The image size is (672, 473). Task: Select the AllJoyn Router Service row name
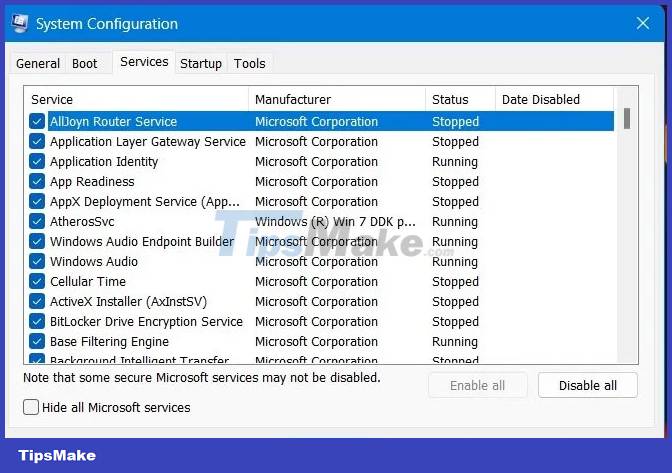pyautogui.click(x=114, y=122)
